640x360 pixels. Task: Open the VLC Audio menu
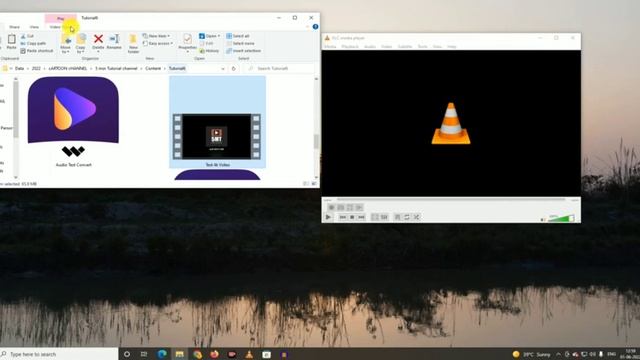pos(370,47)
